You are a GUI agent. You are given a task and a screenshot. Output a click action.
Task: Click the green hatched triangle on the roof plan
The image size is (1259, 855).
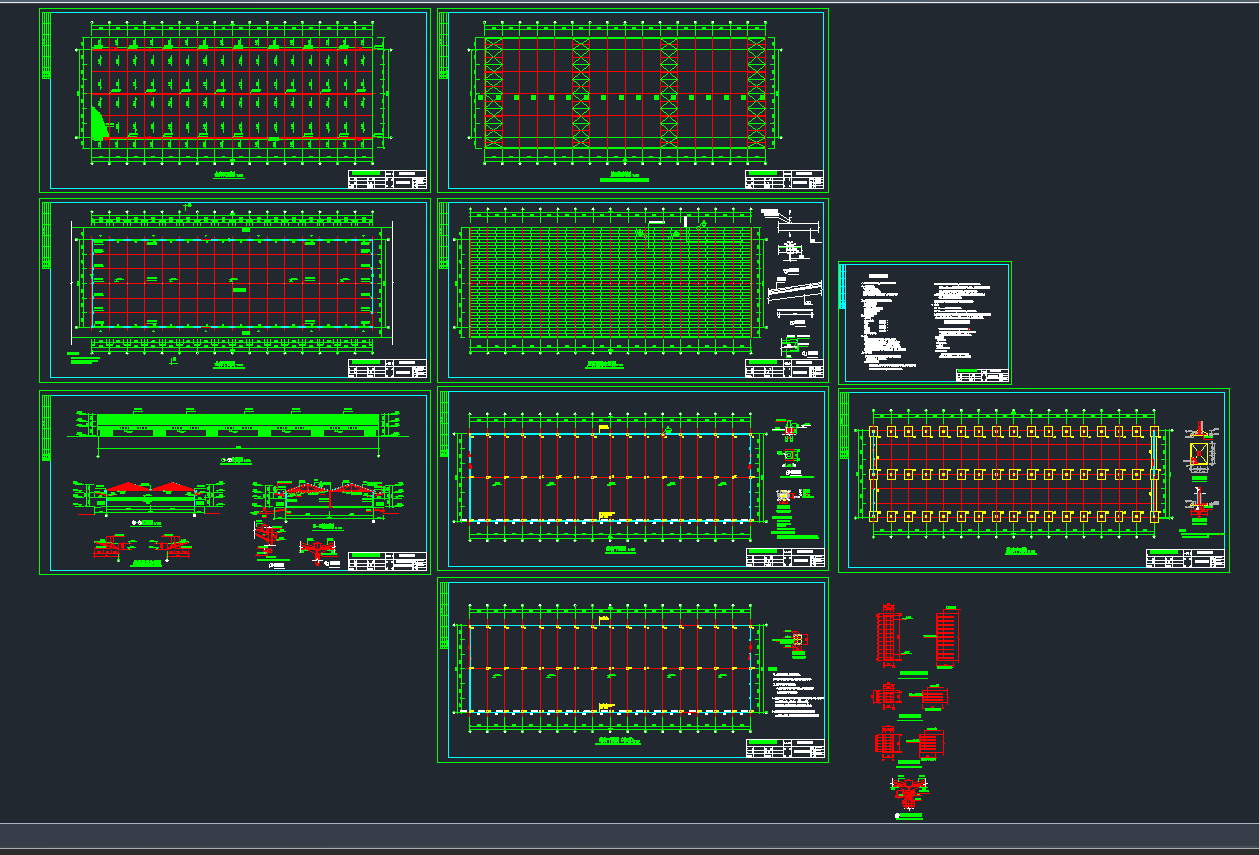(x=99, y=124)
